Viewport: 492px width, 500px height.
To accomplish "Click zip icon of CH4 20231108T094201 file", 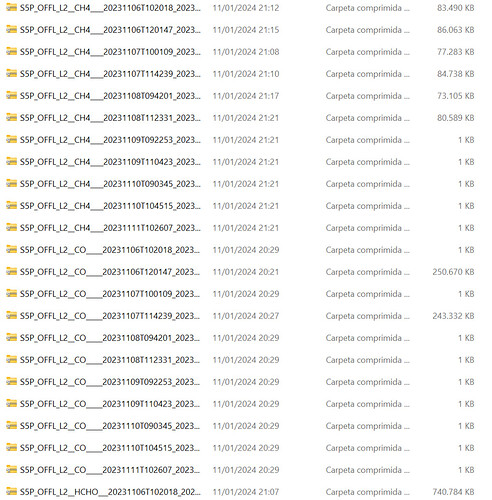I will click(11, 95).
